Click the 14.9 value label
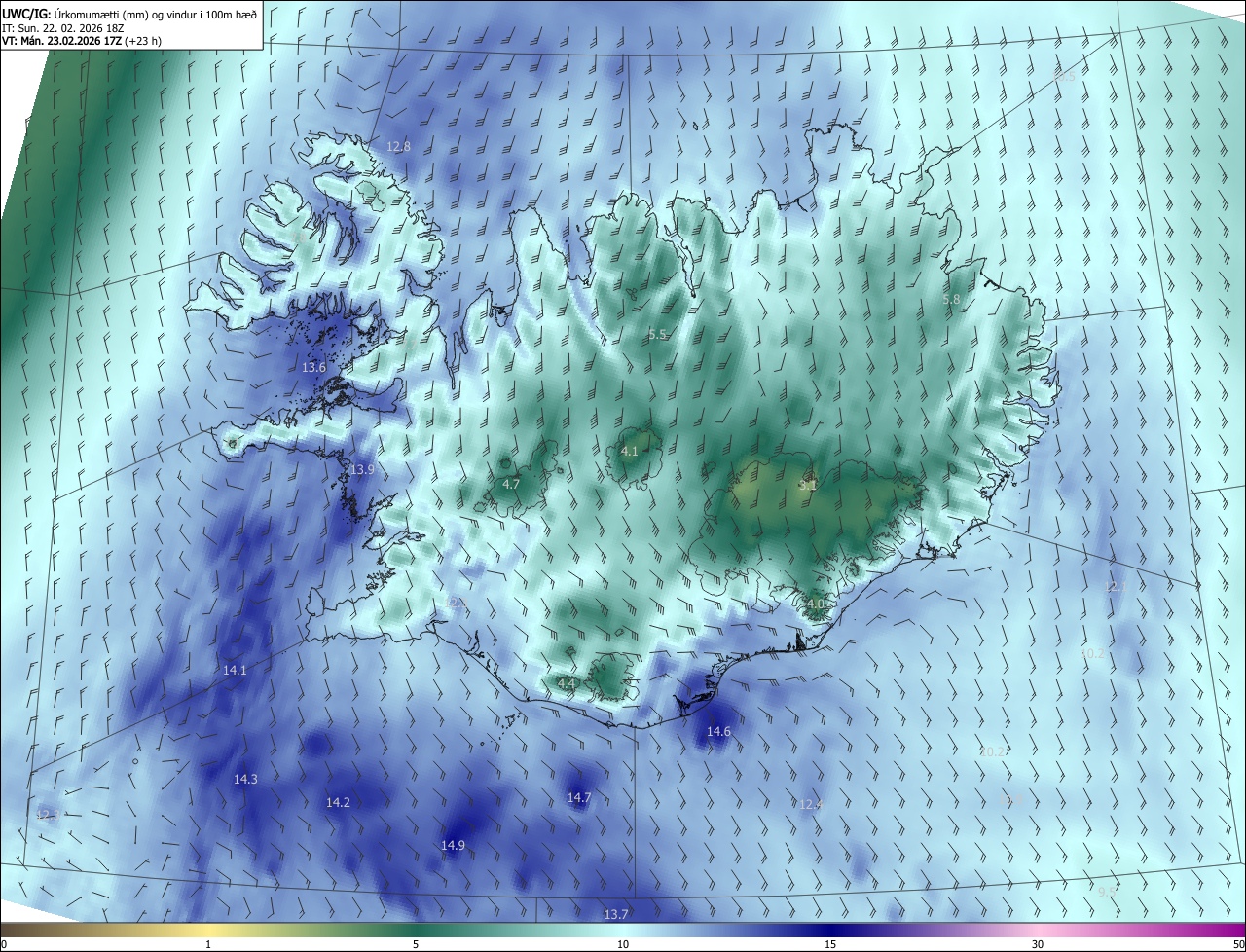The width and height of the screenshot is (1246, 952). pos(453,846)
